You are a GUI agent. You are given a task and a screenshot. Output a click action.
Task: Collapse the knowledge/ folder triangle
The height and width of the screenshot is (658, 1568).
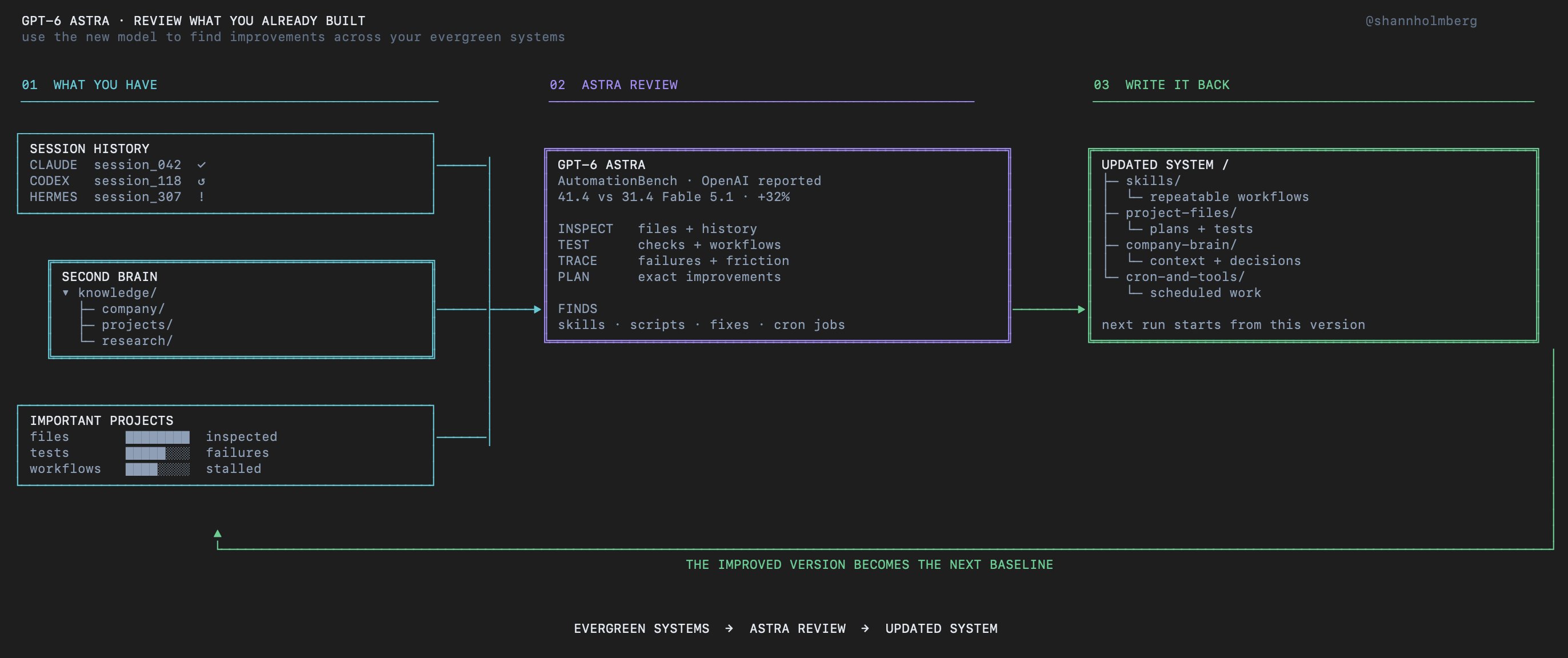66,293
